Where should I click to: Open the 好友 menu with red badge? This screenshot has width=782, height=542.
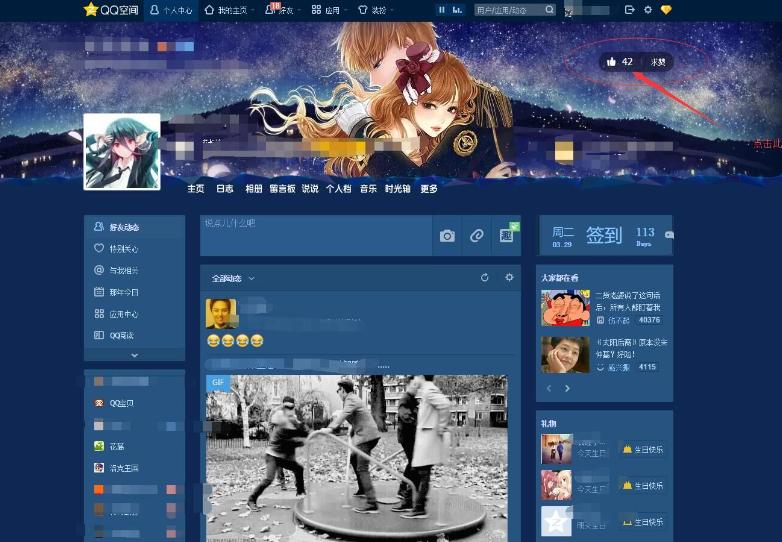[x=279, y=10]
